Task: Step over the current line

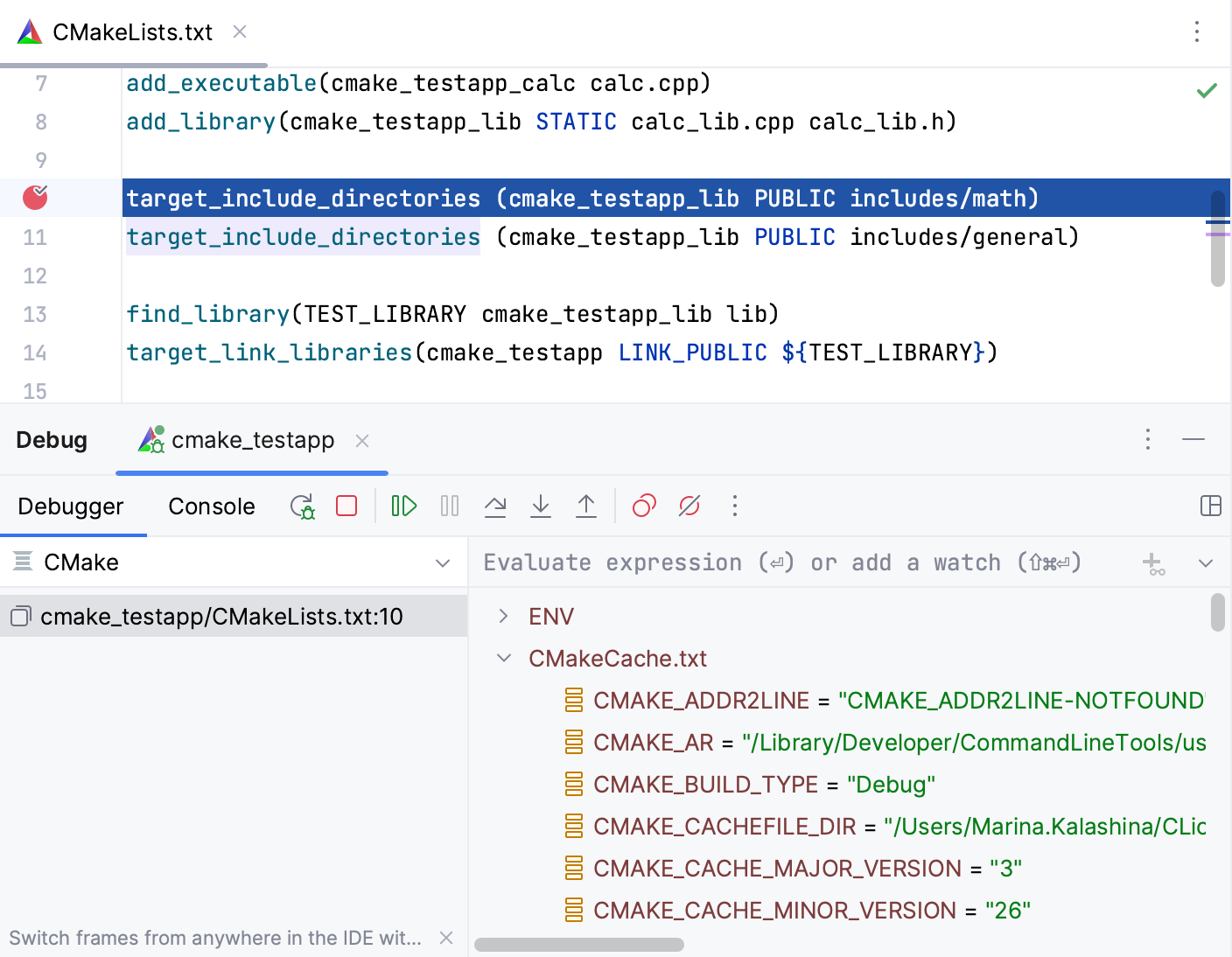Action: (x=495, y=506)
